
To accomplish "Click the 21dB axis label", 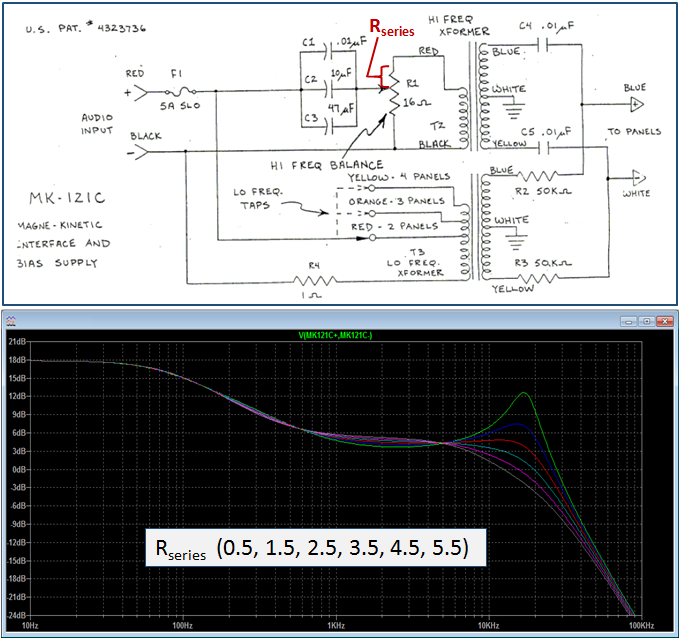I will 17,341.
